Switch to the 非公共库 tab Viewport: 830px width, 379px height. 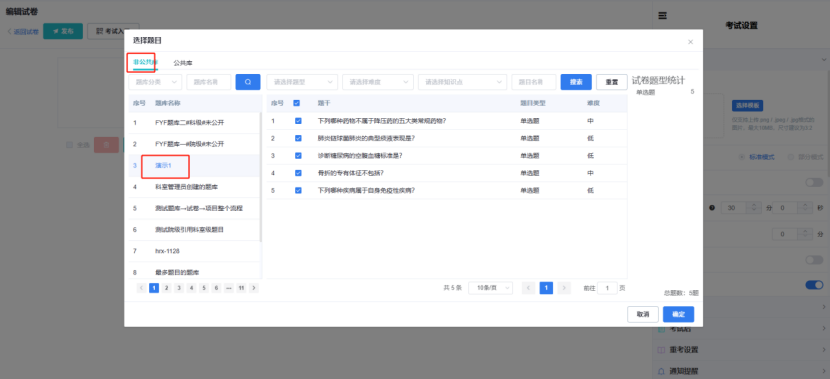[x=145, y=62]
